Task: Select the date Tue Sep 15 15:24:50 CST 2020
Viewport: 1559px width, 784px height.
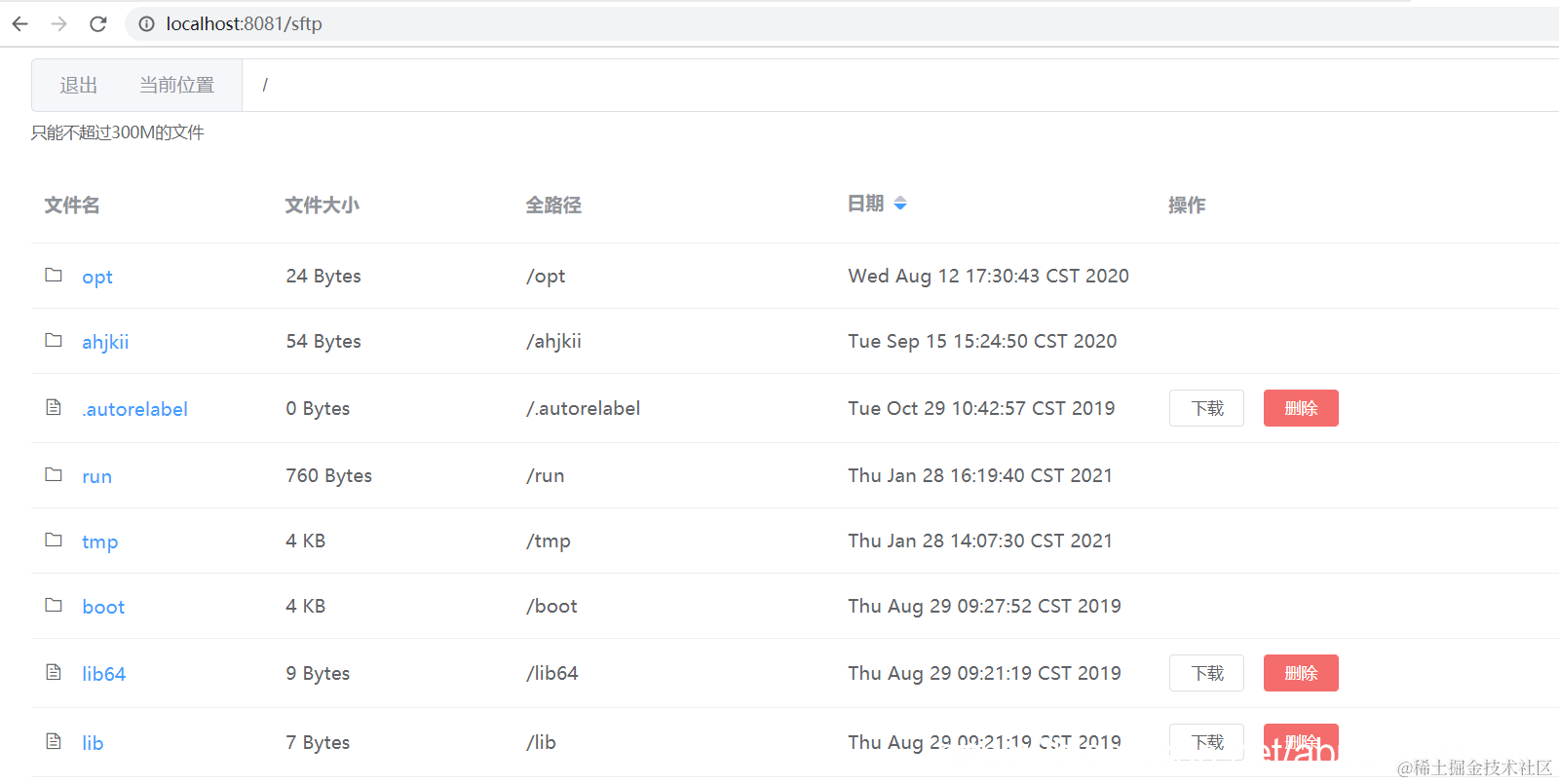Action: [x=982, y=341]
